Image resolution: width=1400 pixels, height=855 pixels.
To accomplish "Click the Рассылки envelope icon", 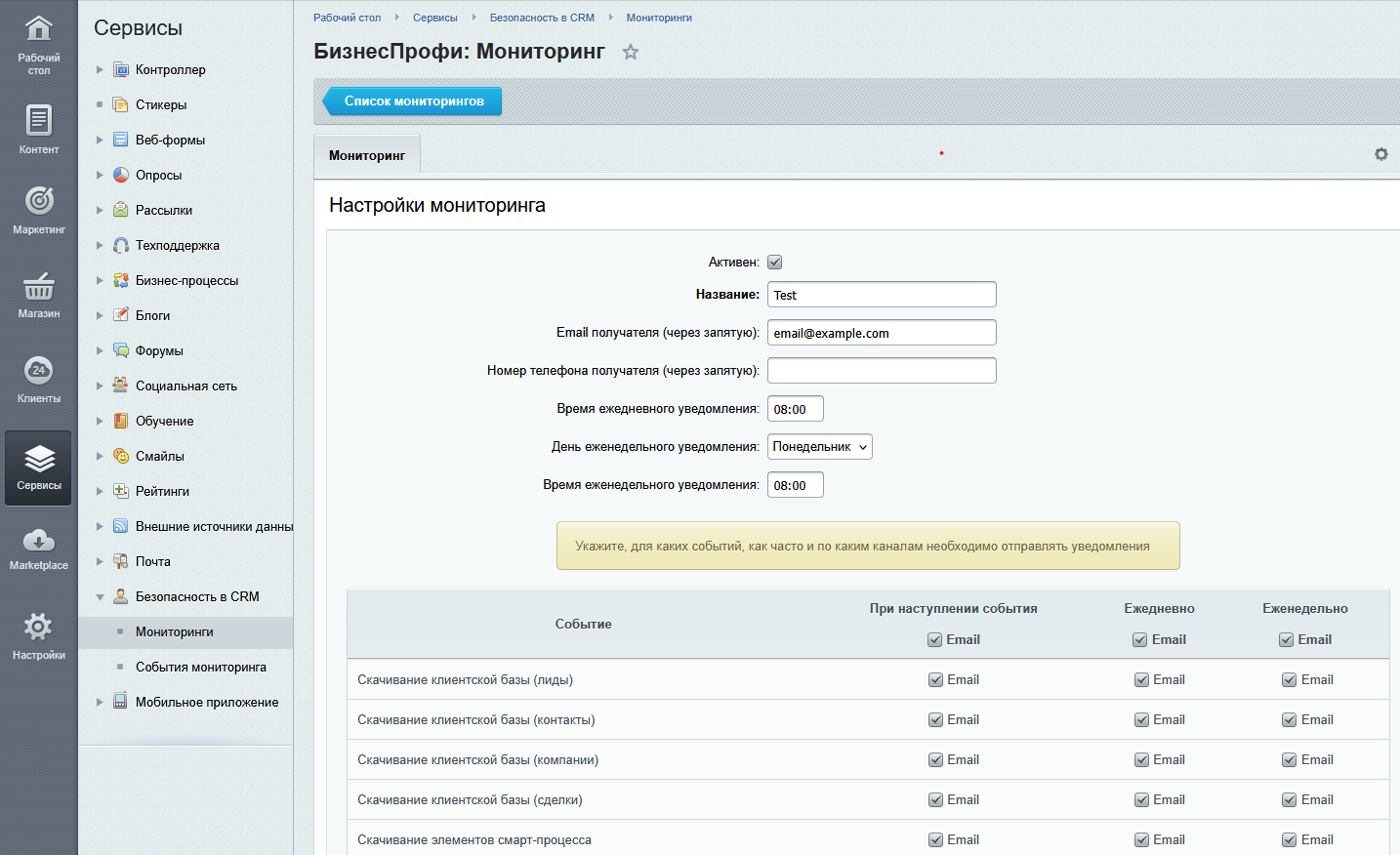I will 121,210.
